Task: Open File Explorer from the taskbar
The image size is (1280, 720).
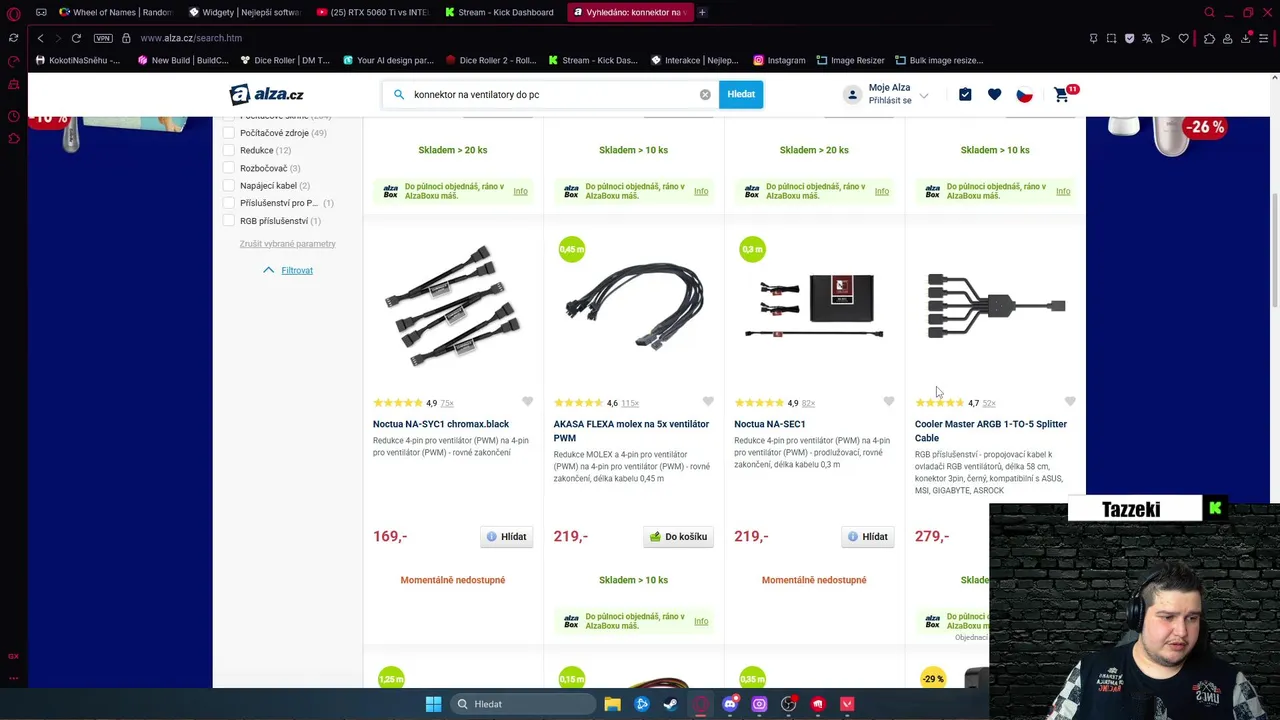Action: (612, 704)
